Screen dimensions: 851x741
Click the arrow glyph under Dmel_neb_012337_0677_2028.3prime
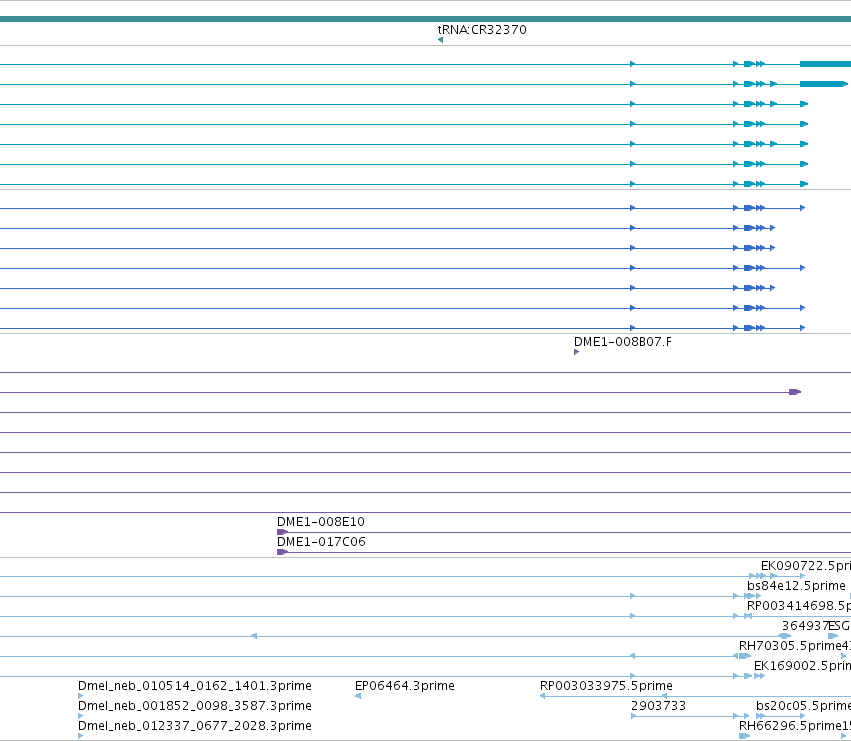[80, 736]
